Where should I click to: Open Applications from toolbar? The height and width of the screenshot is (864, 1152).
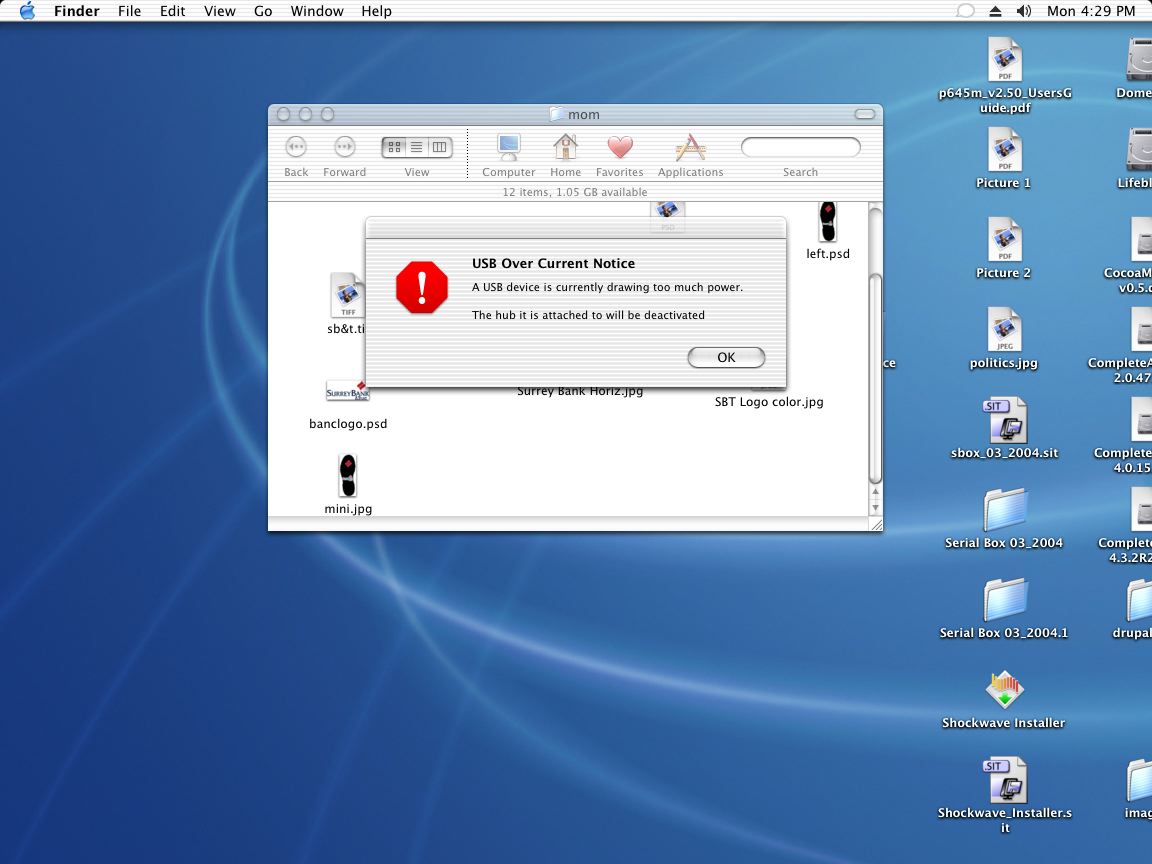(691, 155)
